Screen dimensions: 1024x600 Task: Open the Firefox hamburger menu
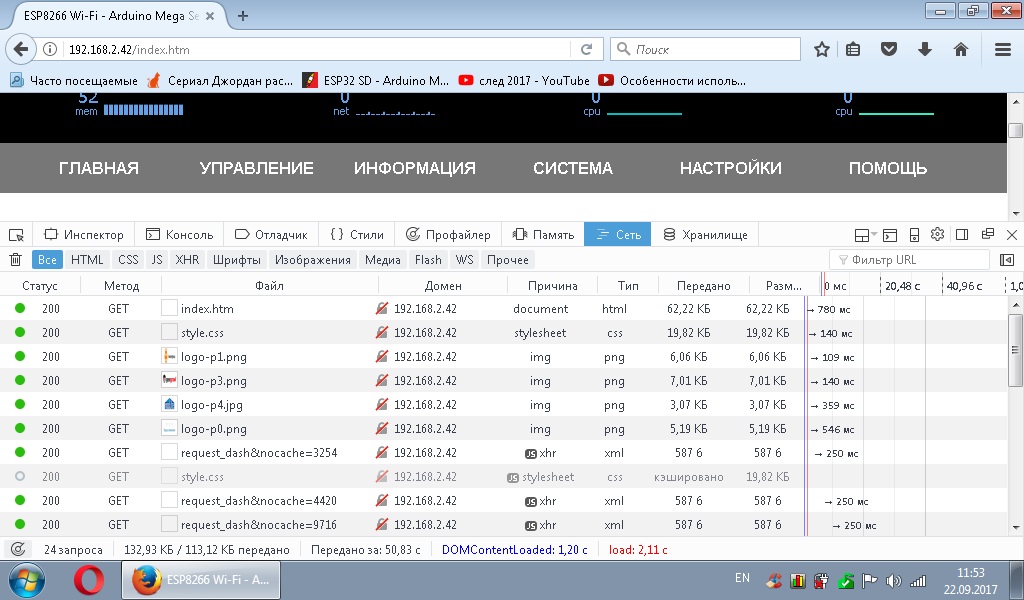coord(1003,49)
